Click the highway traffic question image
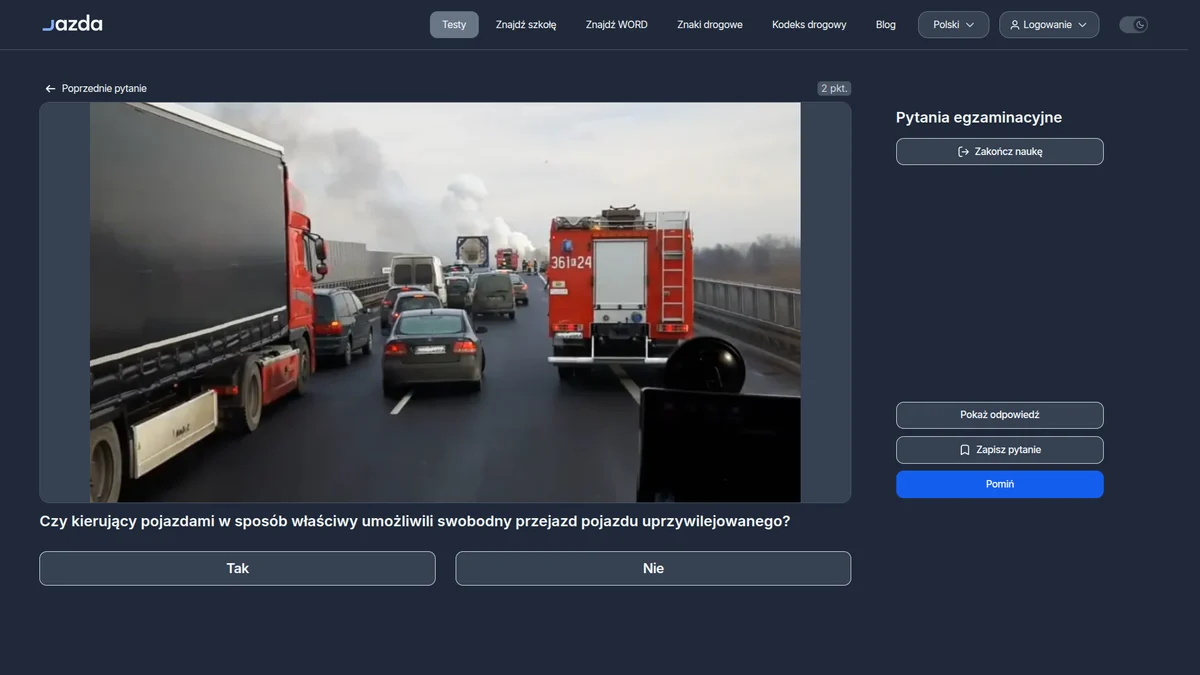The width and height of the screenshot is (1200, 675). (445, 302)
